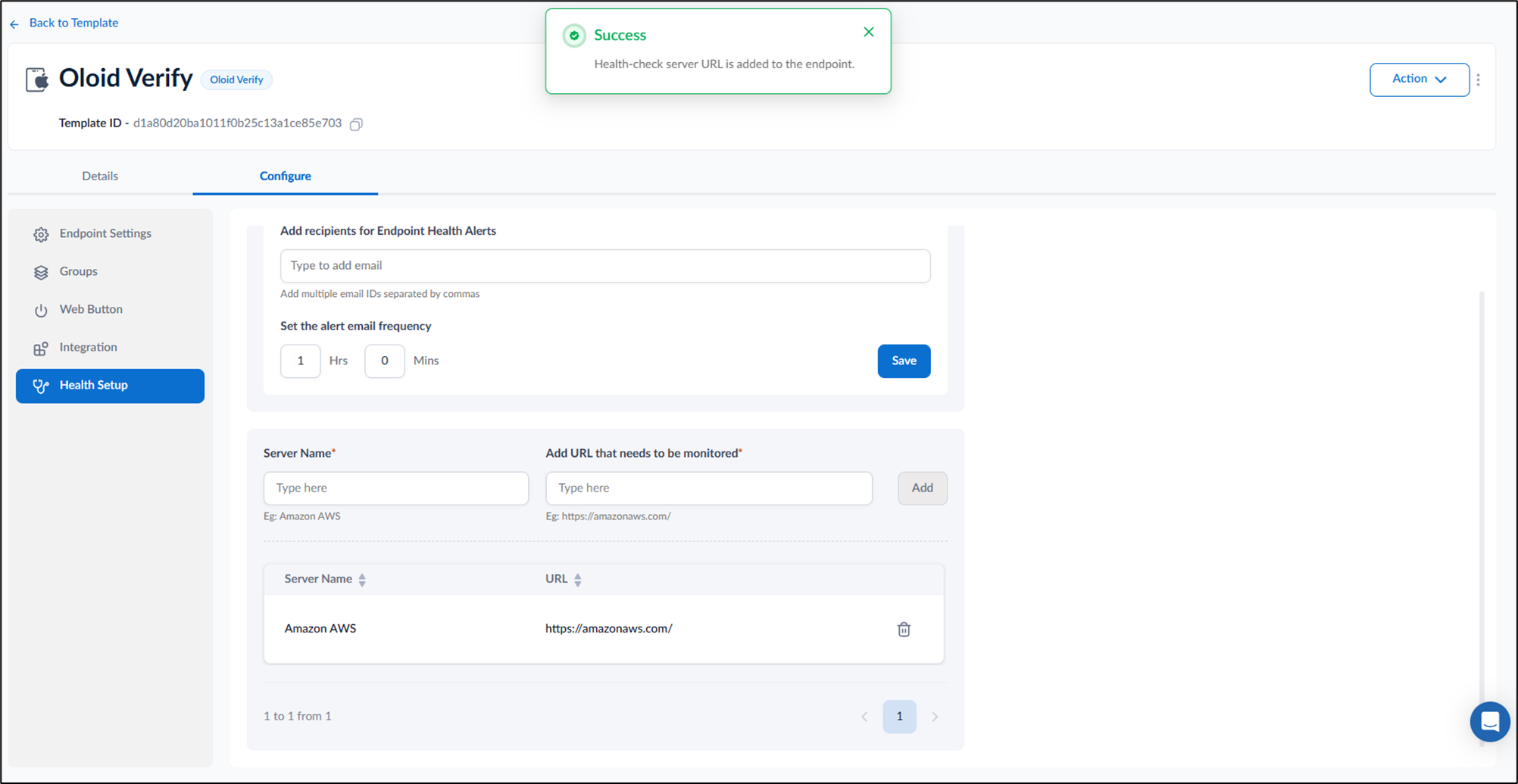The height and width of the screenshot is (784, 1518).
Task: Focus the recipients email input field
Action: click(604, 266)
